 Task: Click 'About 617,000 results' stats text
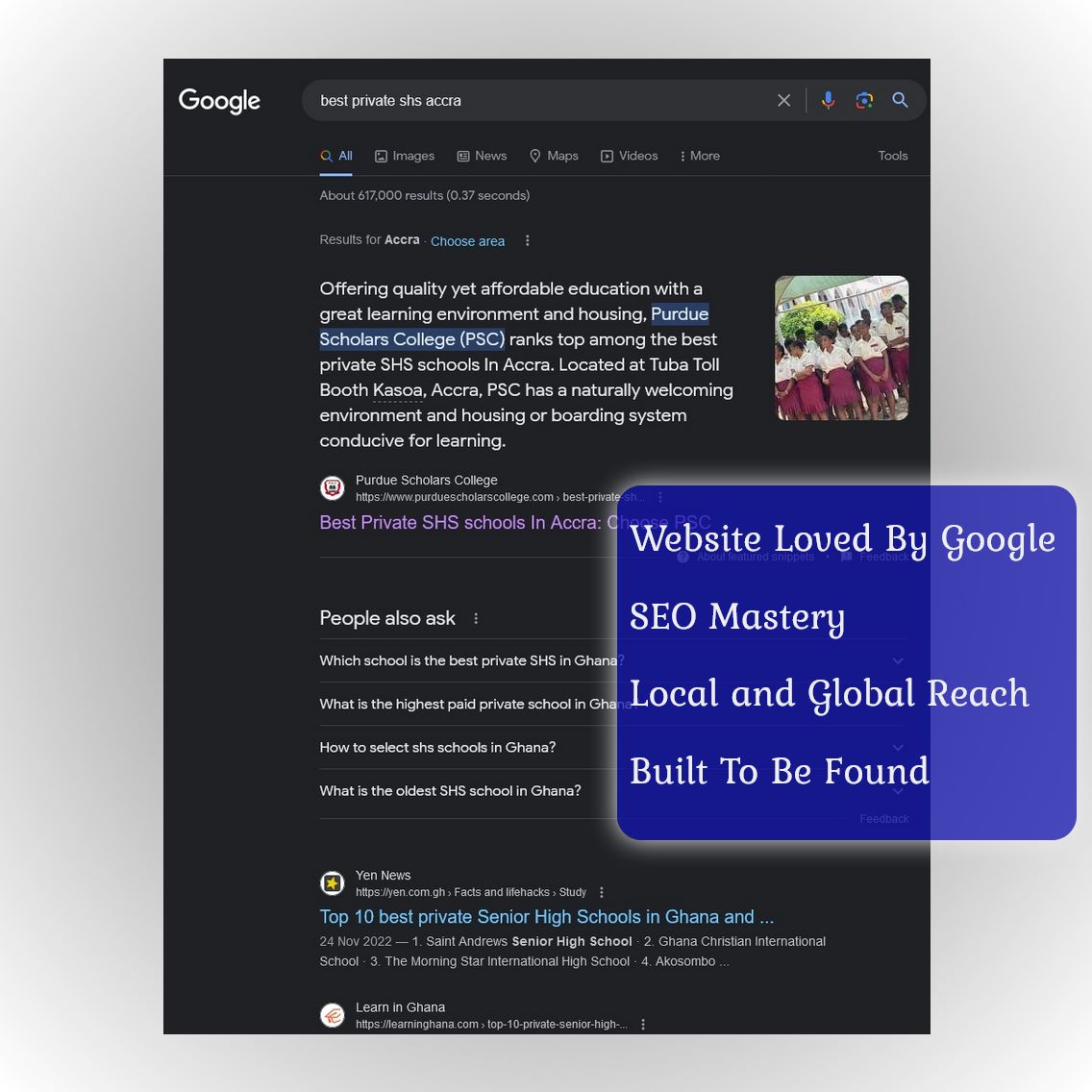[424, 196]
